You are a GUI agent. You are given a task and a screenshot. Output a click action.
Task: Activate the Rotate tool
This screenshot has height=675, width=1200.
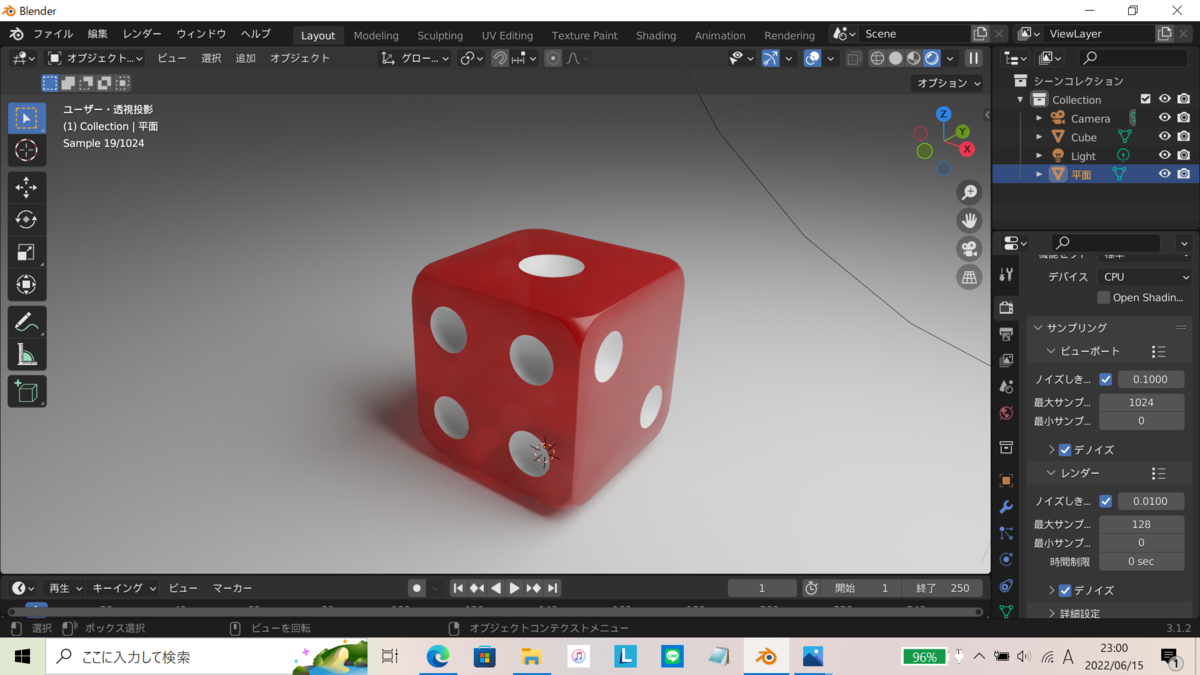click(27, 220)
